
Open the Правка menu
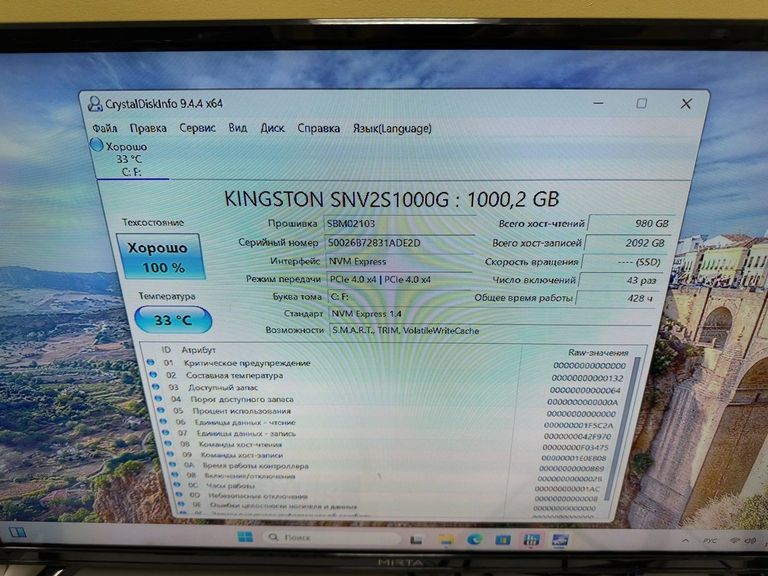(x=148, y=128)
